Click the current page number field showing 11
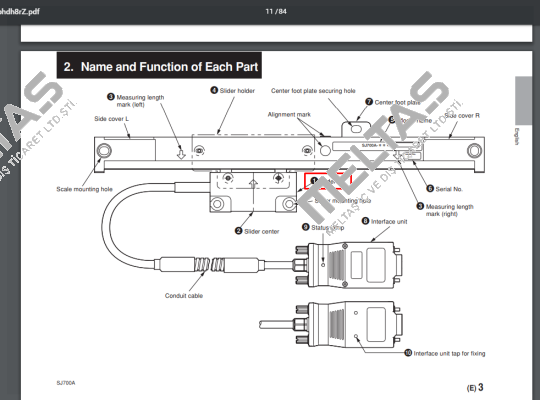This screenshot has height=400, width=540. click(269, 11)
